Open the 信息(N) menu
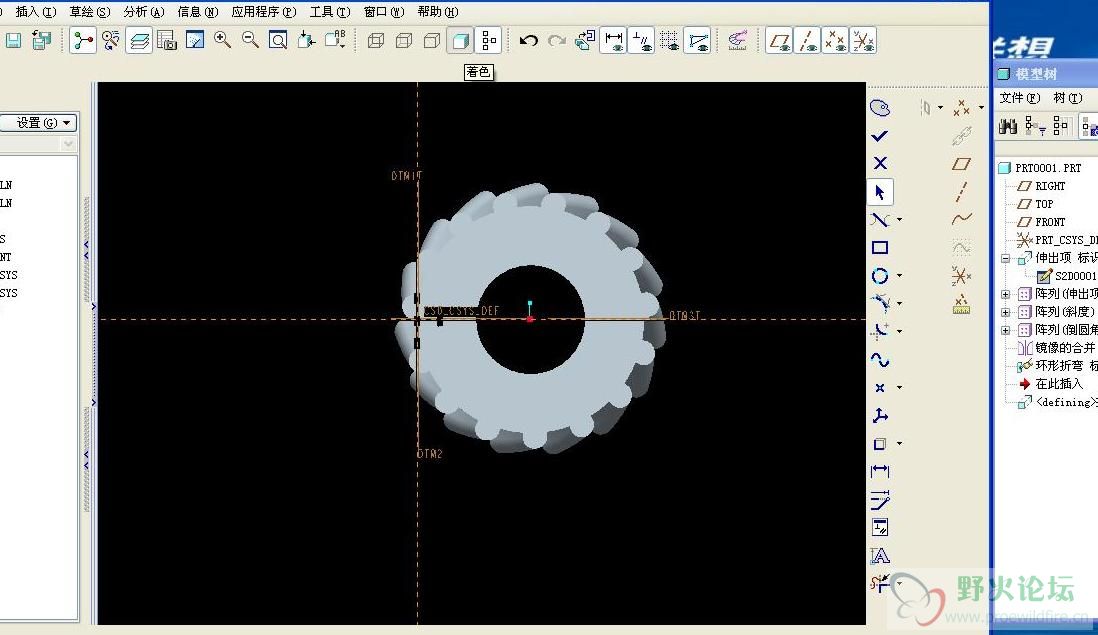1098x635 pixels. pos(197,12)
